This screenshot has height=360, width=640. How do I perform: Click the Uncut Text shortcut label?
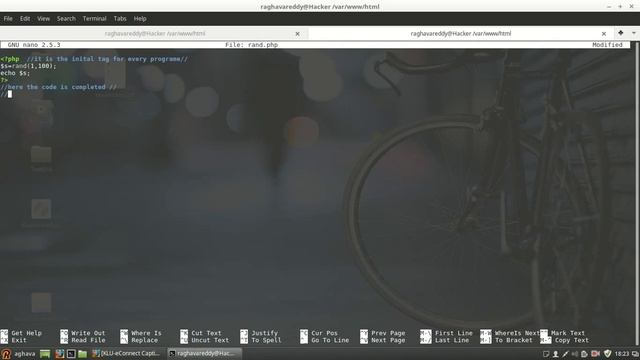pos(210,340)
